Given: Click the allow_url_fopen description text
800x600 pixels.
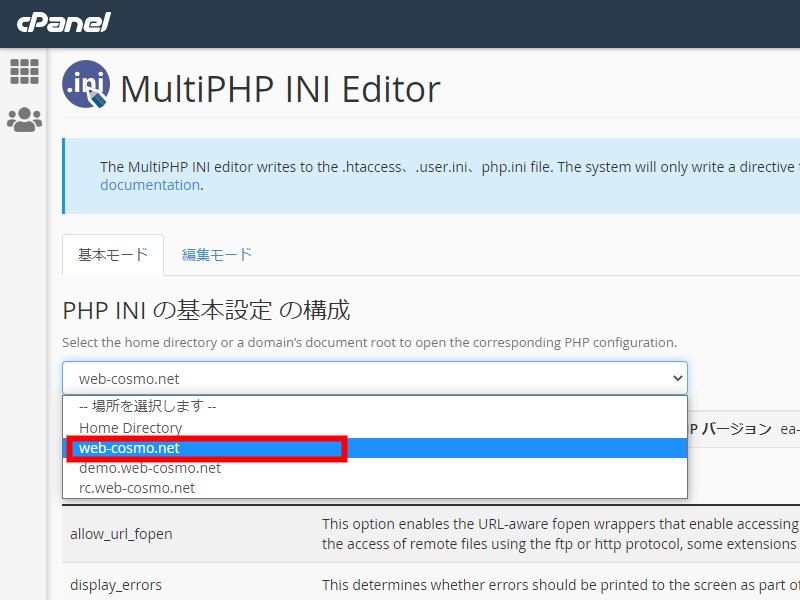Looking at the screenshot, I should (x=560, y=534).
